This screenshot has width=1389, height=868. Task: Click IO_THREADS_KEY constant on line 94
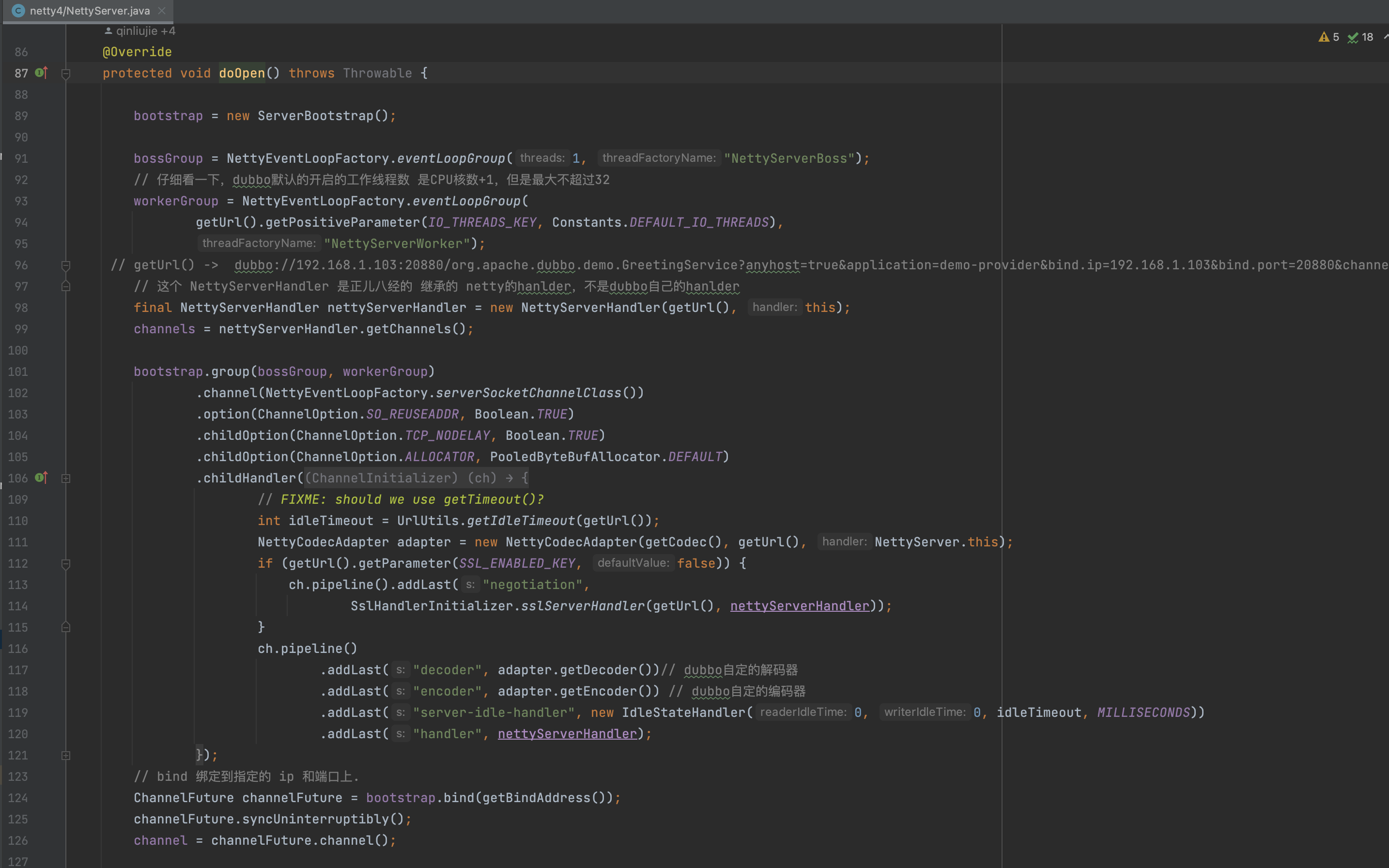point(482,222)
